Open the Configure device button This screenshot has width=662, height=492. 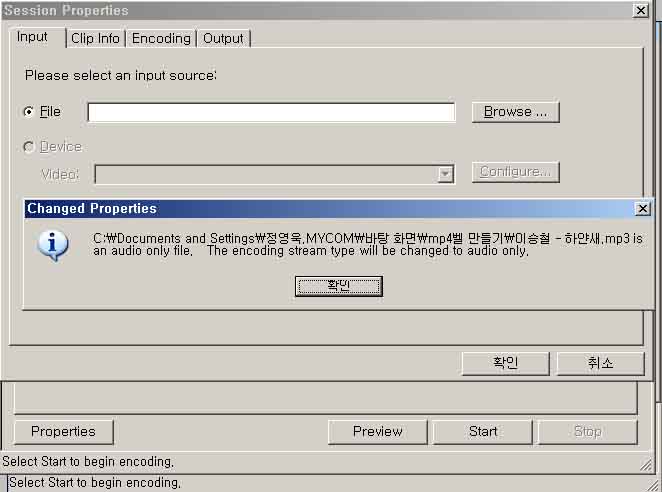tap(515, 172)
